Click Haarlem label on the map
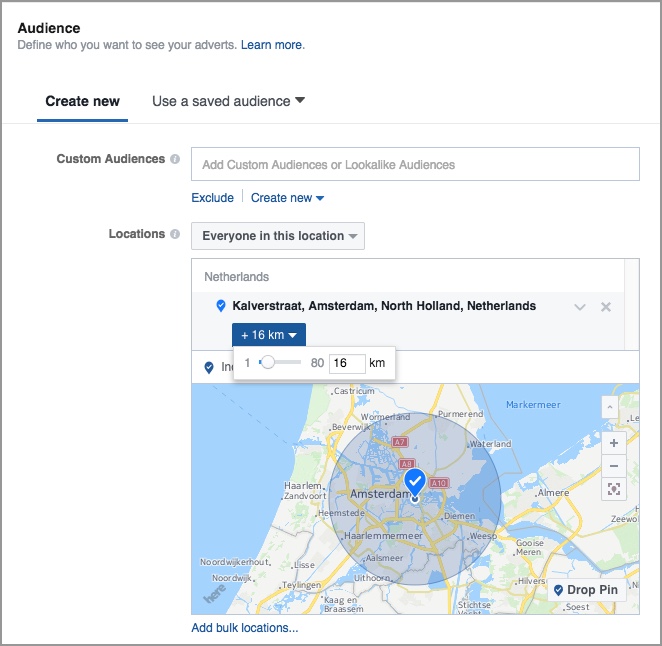 pos(303,486)
